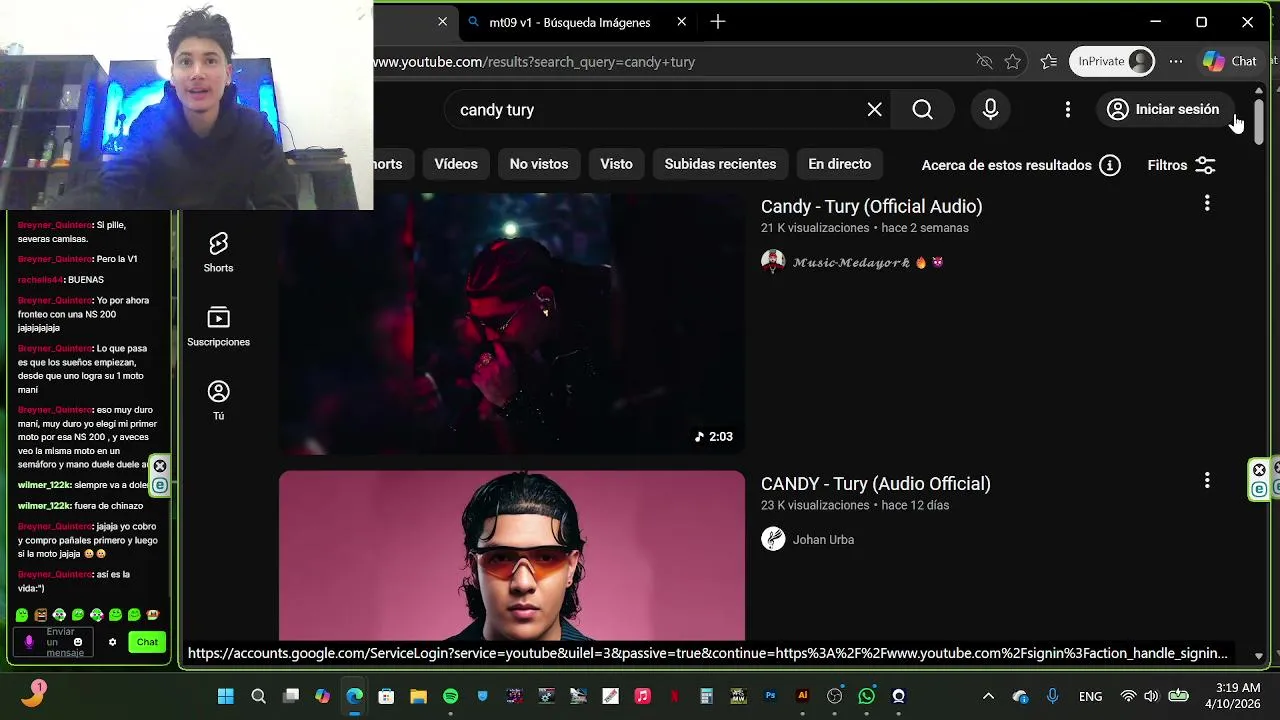Open more options for Candy Official Audio video

1207,204
